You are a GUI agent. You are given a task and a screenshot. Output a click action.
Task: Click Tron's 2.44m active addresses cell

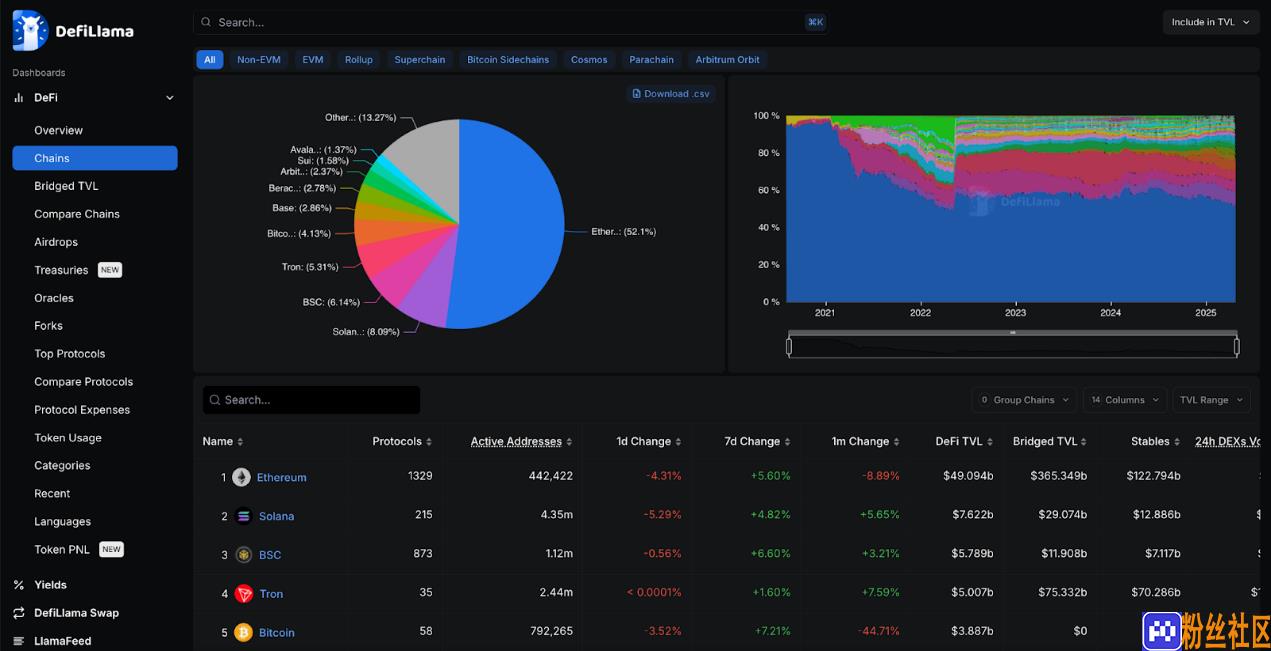[556, 593]
